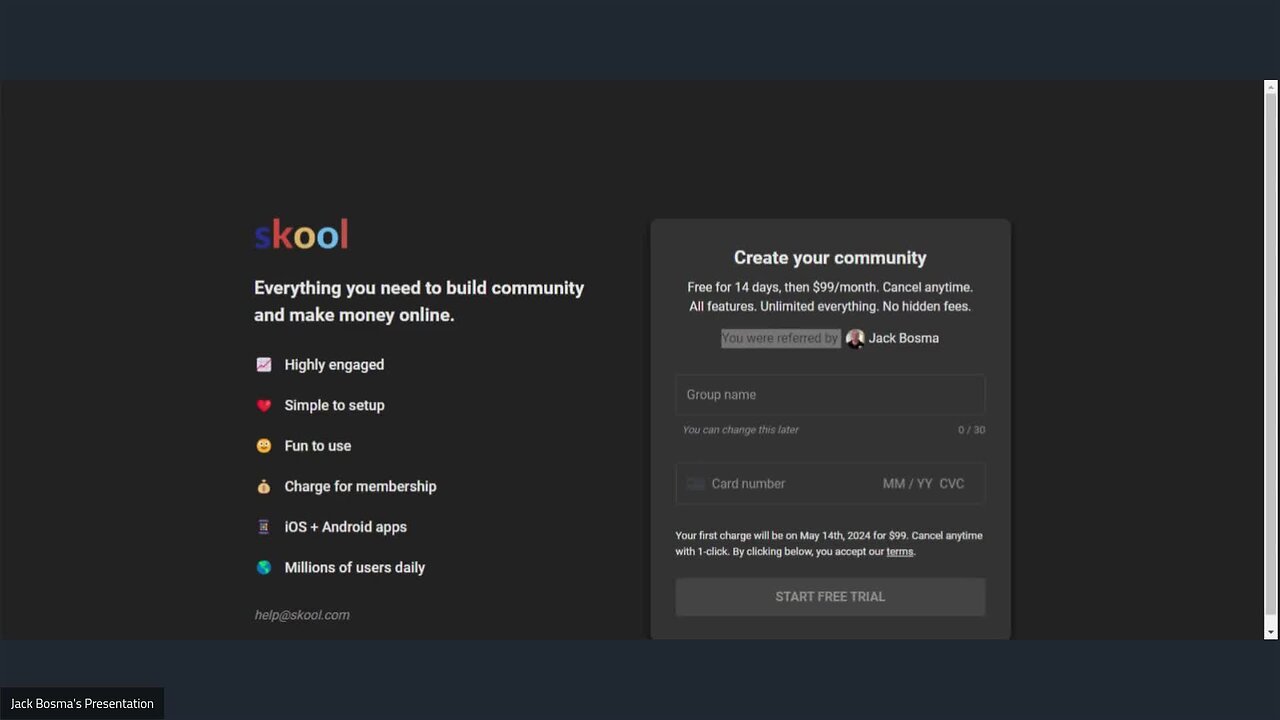Image resolution: width=1280 pixels, height=720 pixels.
Task: Focus the Group name input field
Action: pos(830,395)
